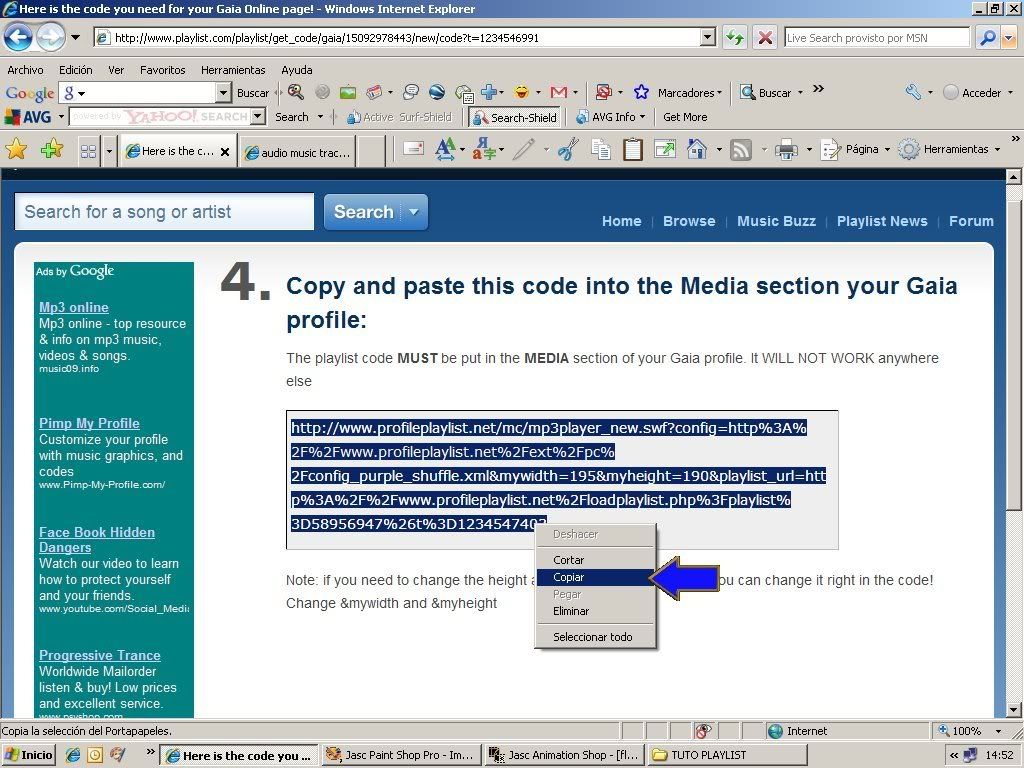The image size is (1024, 768).
Task: Open the address bar URL dropdown
Action: 708,38
